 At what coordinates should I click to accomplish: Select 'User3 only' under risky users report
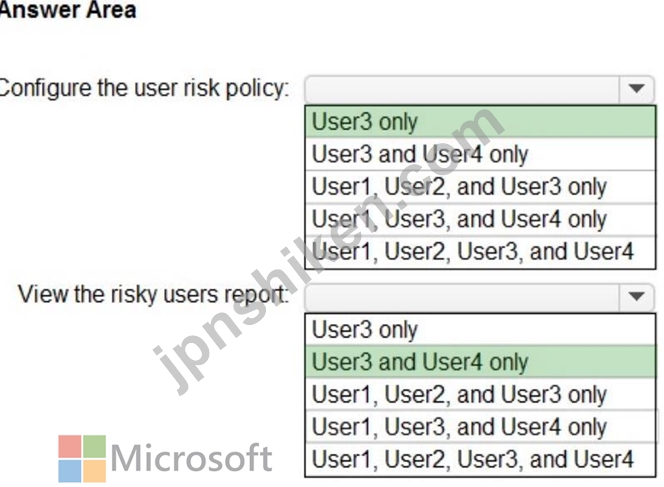coord(480,329)
